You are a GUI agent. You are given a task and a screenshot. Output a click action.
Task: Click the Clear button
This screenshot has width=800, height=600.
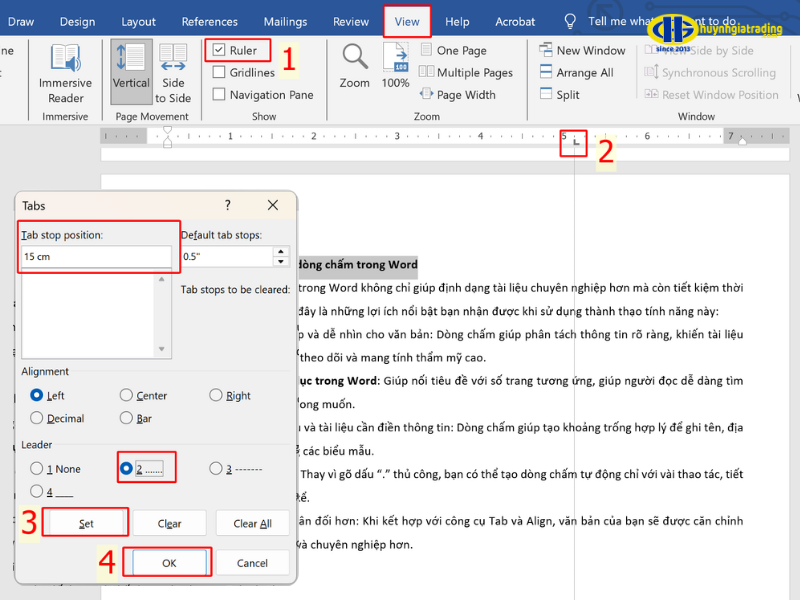tap(169, 523)
